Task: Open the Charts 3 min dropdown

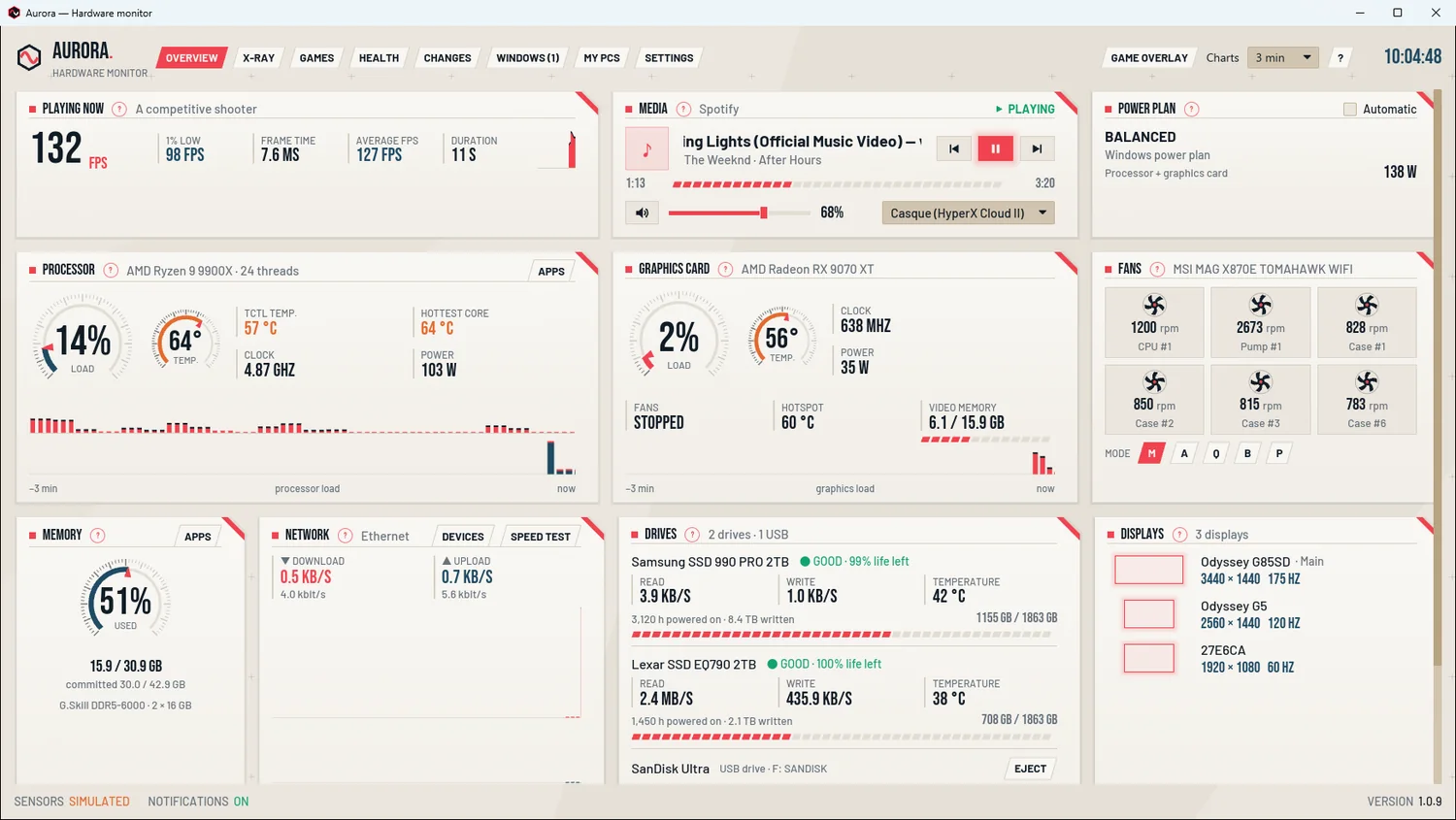Action: coord(1282,57)
